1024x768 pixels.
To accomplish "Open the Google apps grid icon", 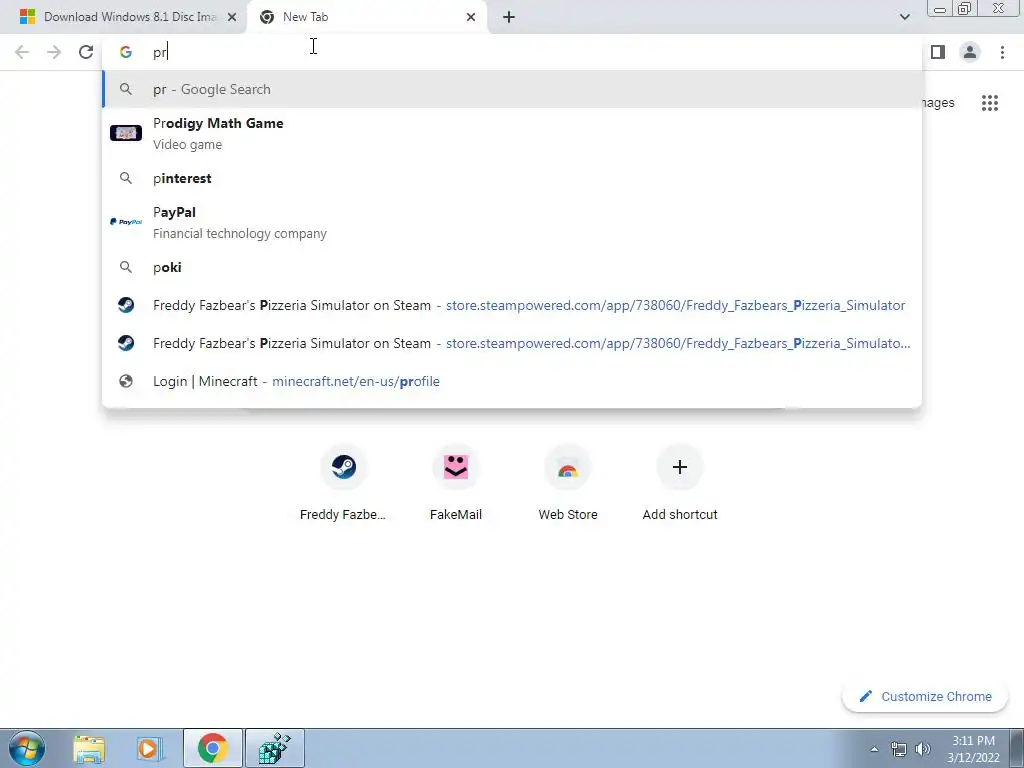I will pos(990,103).
